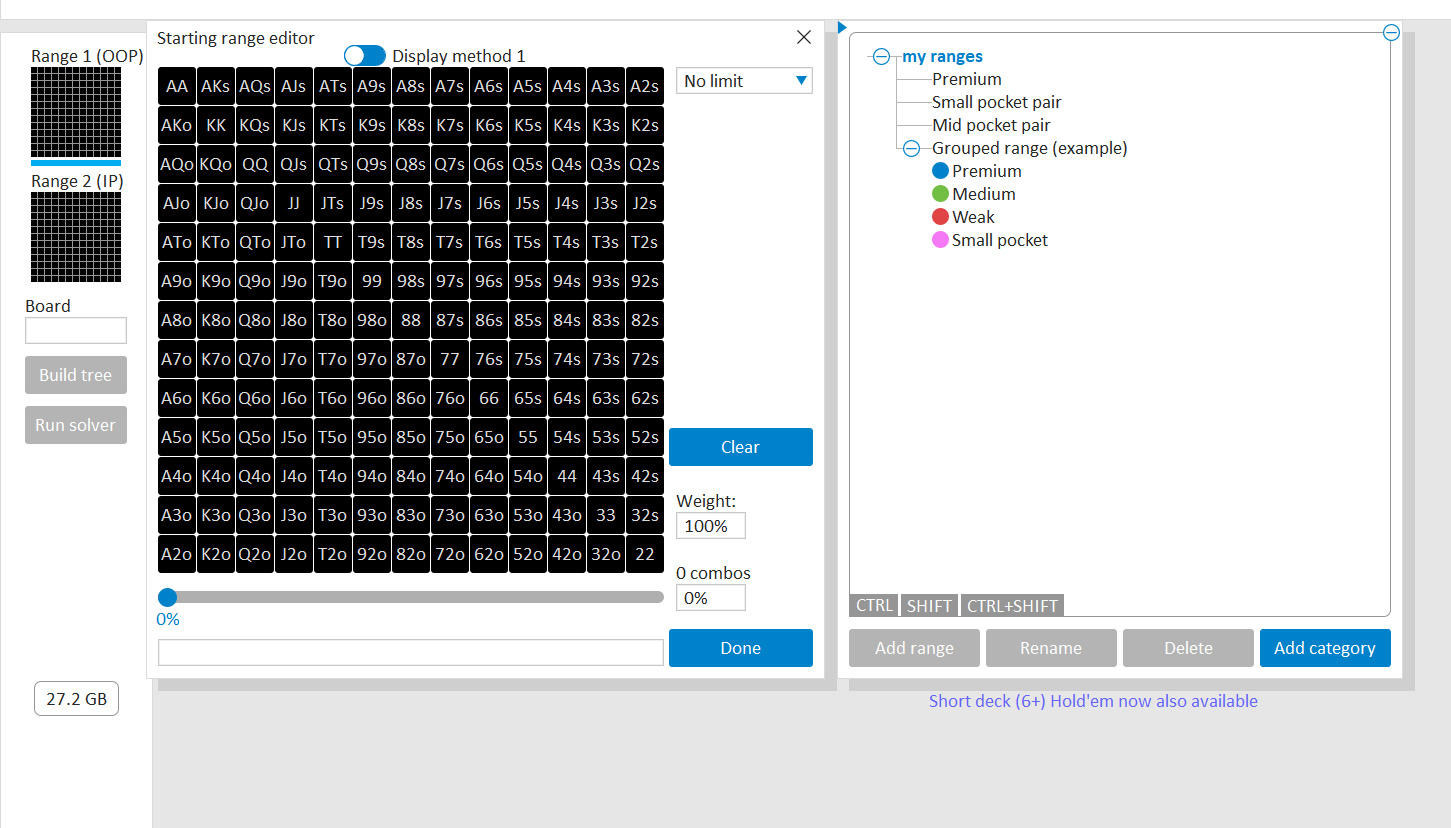This screenshot has width=1451, height=828.
Task: Select the SHIFT modifier tab
Action: [929, 606]
